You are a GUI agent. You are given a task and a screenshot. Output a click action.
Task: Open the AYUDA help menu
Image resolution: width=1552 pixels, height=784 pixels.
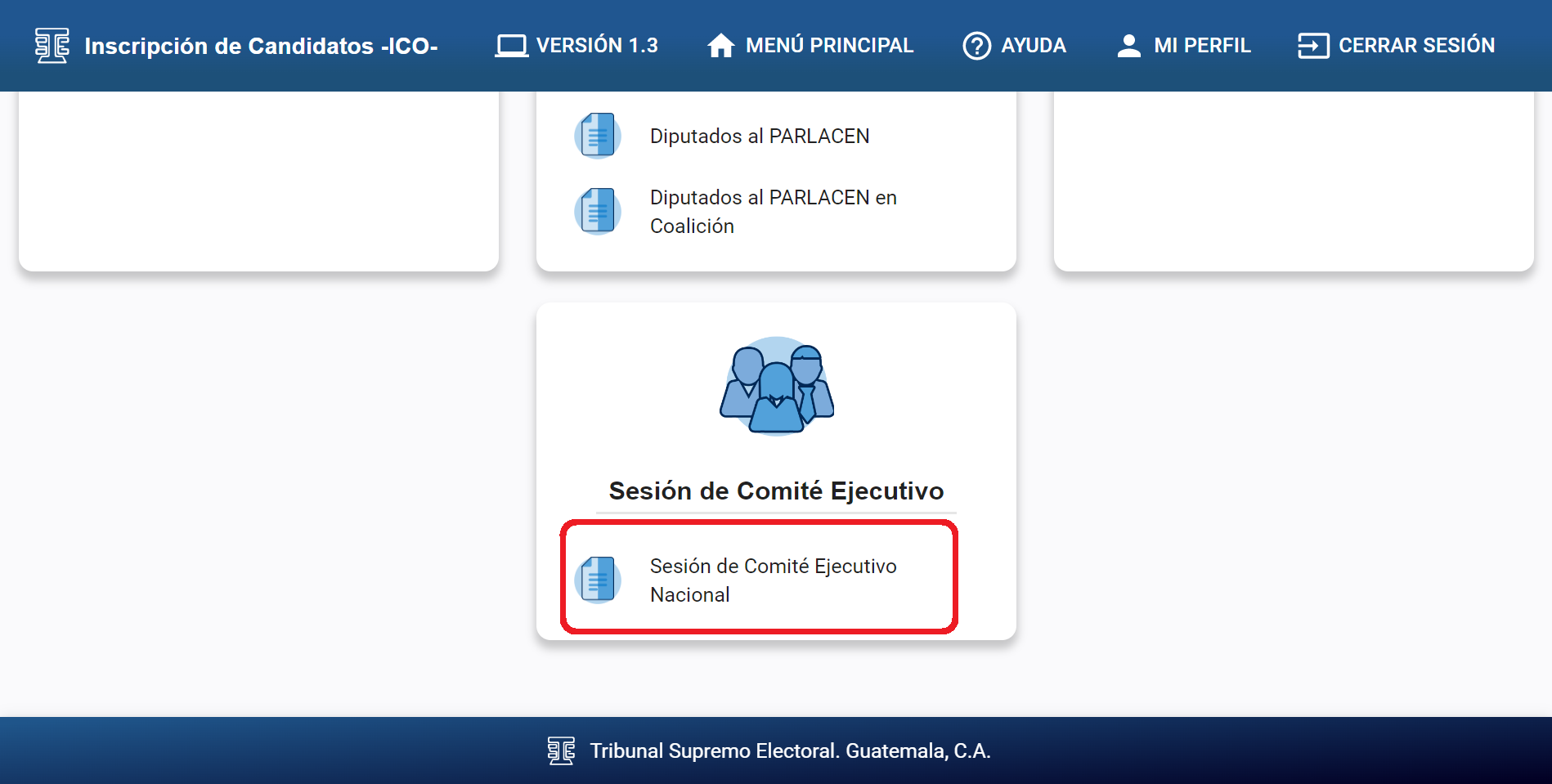pyautogui.click(x=1034, y=46)
